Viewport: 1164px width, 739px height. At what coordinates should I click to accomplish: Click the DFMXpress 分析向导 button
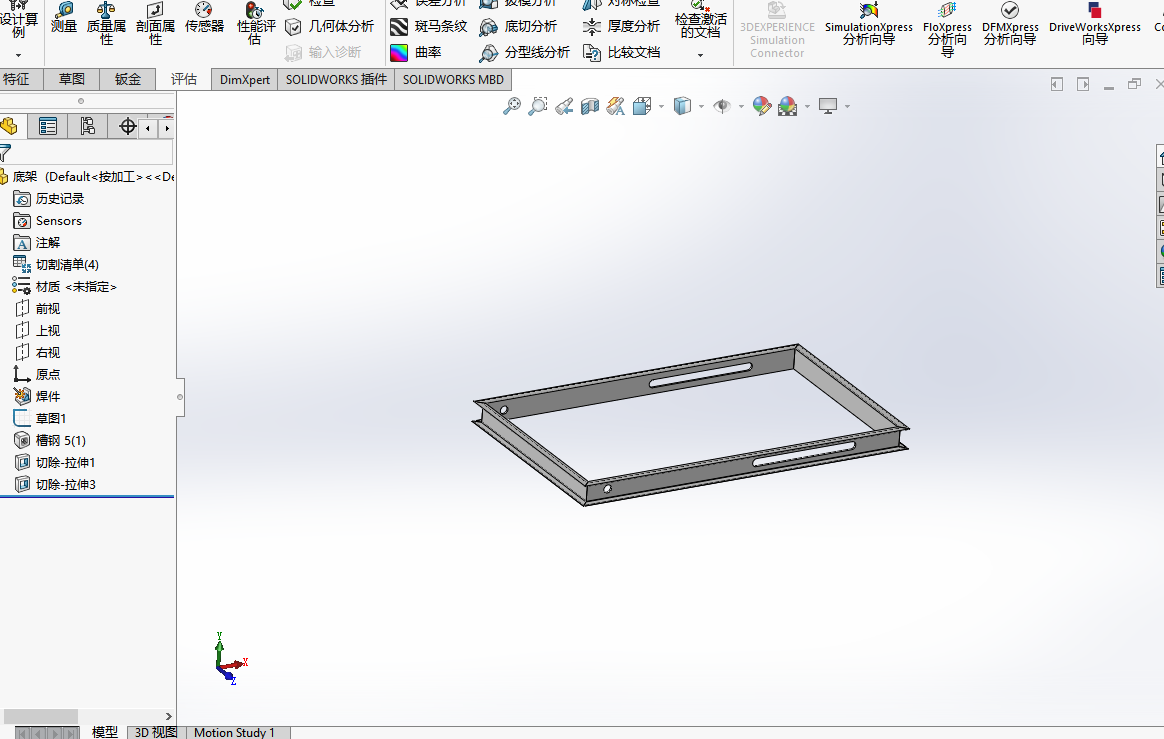tap(1010, 25)
